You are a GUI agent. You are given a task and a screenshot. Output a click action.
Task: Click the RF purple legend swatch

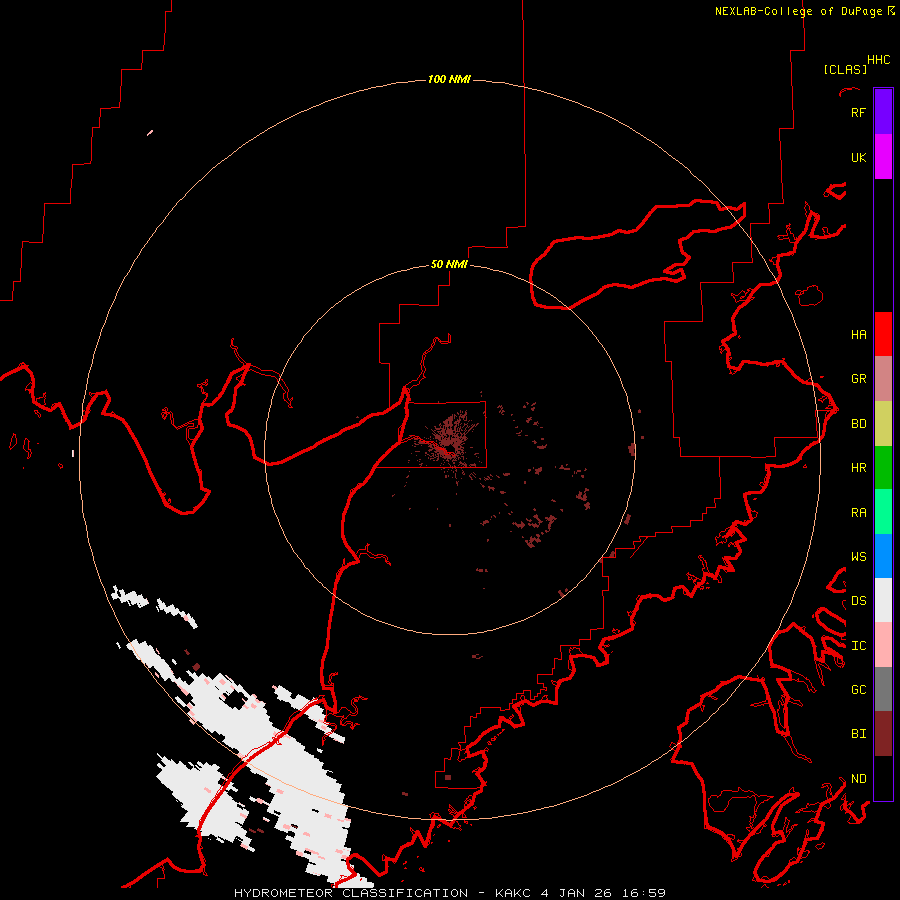click(883, 112)
